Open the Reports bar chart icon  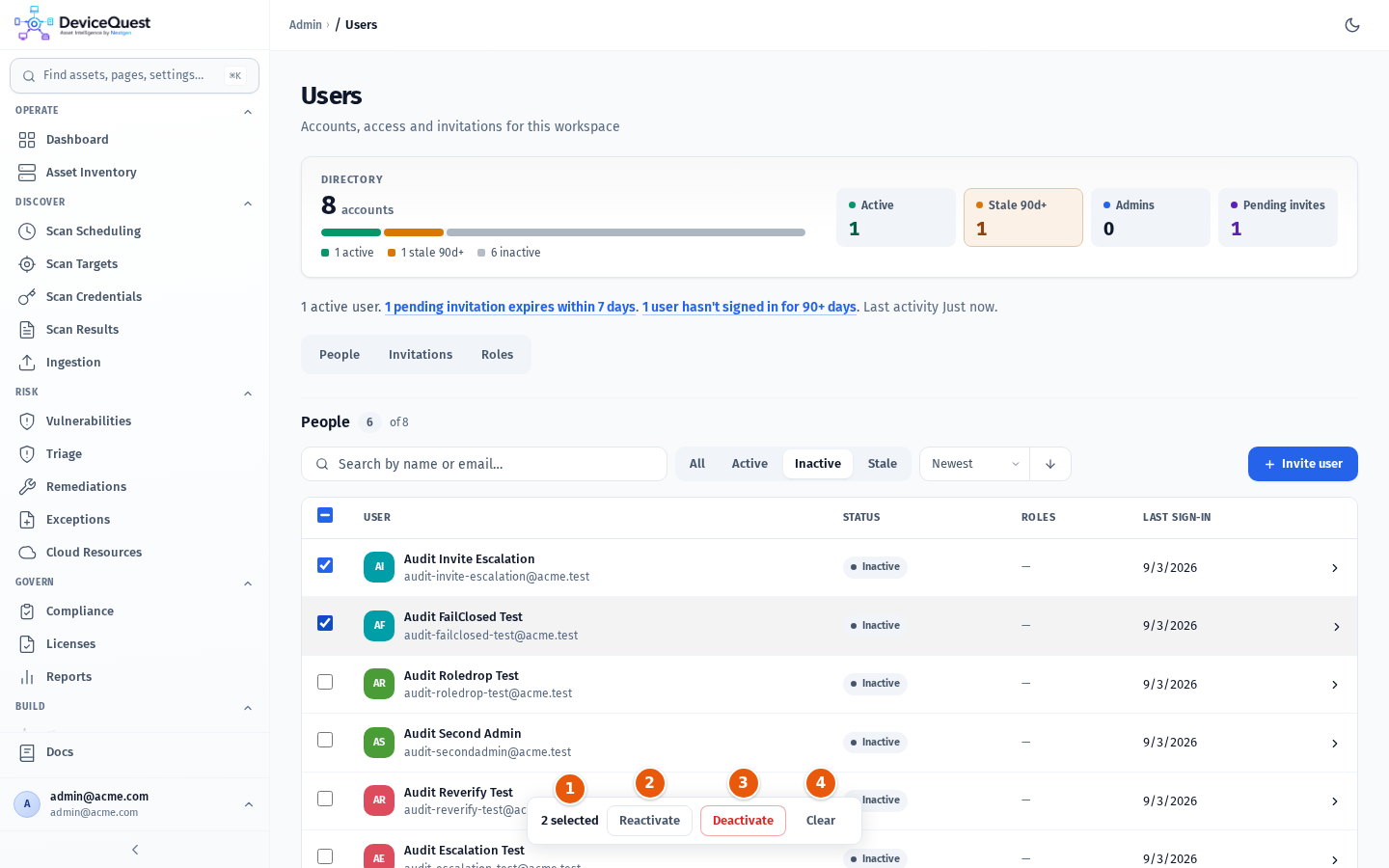[27, 677]
